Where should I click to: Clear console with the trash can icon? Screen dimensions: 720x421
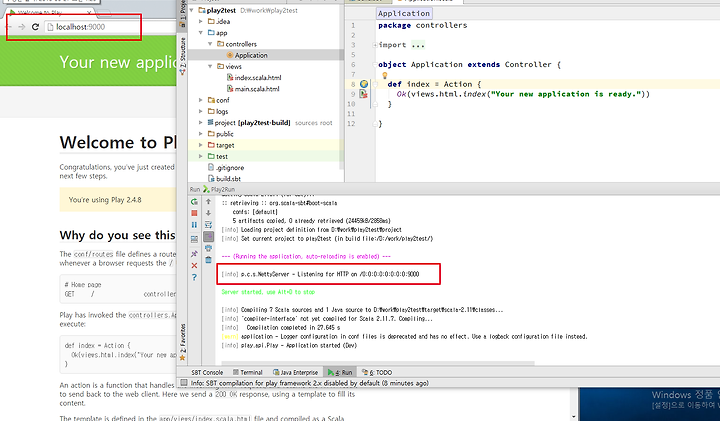tap(208, 260)
